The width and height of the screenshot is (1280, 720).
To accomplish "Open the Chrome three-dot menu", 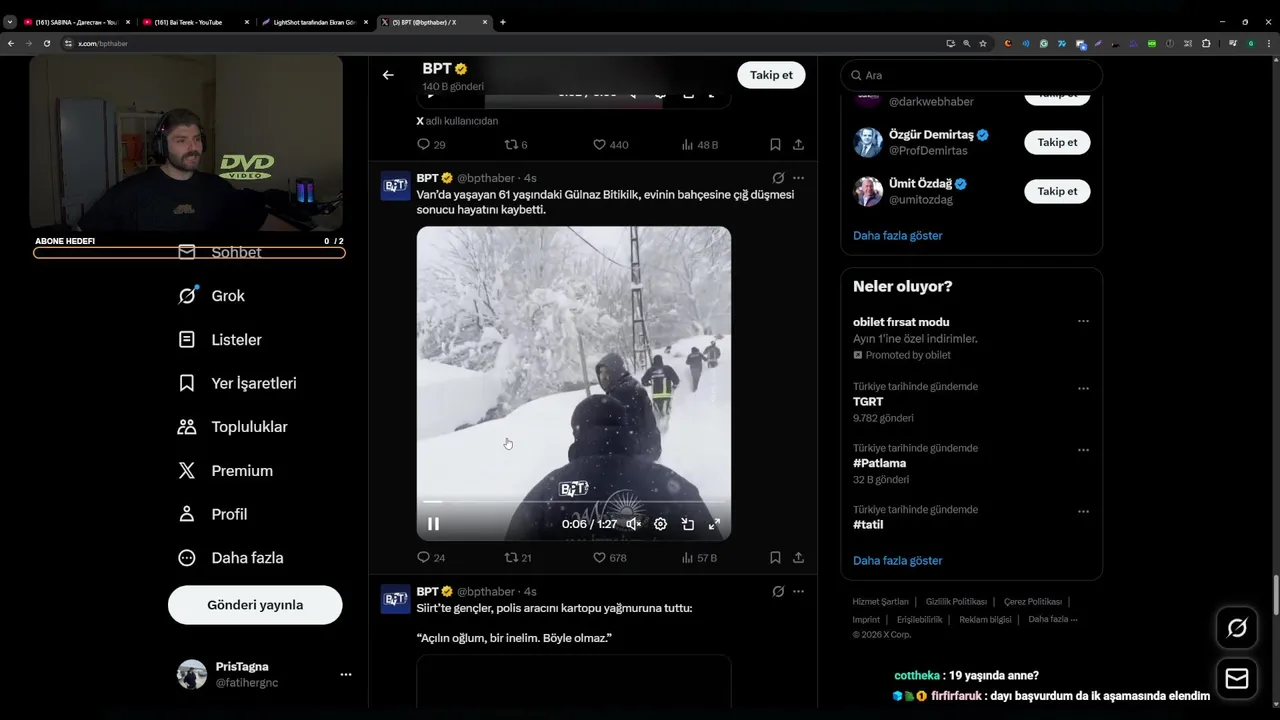I will coord(1267,43).
